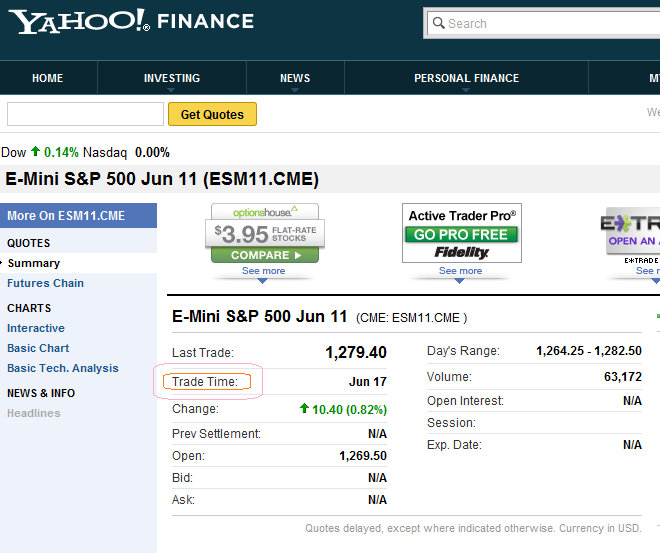This screenshot has height=553, width=660.
Task: Expand the PERSONAL FINANCE menu dropdown
Action: pyautogui.click(x=466, y=79)
